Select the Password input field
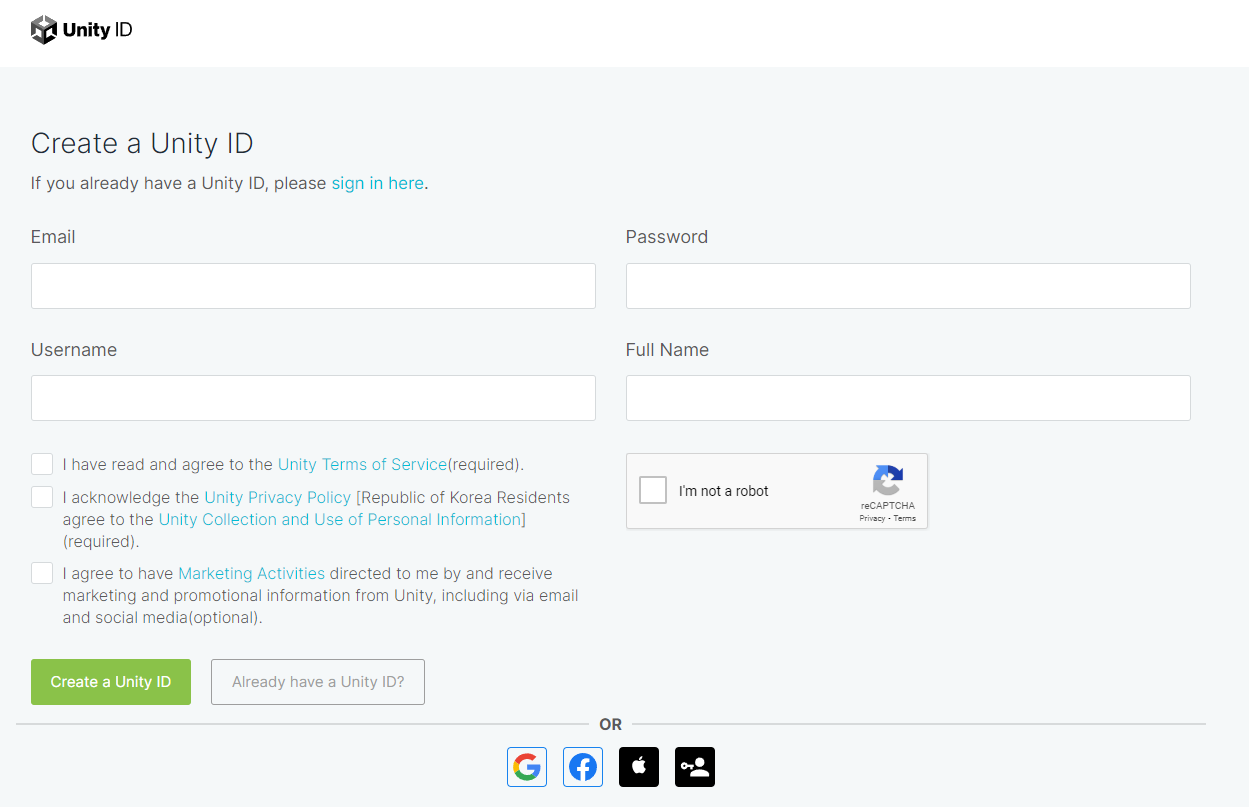 coord(908,286)
